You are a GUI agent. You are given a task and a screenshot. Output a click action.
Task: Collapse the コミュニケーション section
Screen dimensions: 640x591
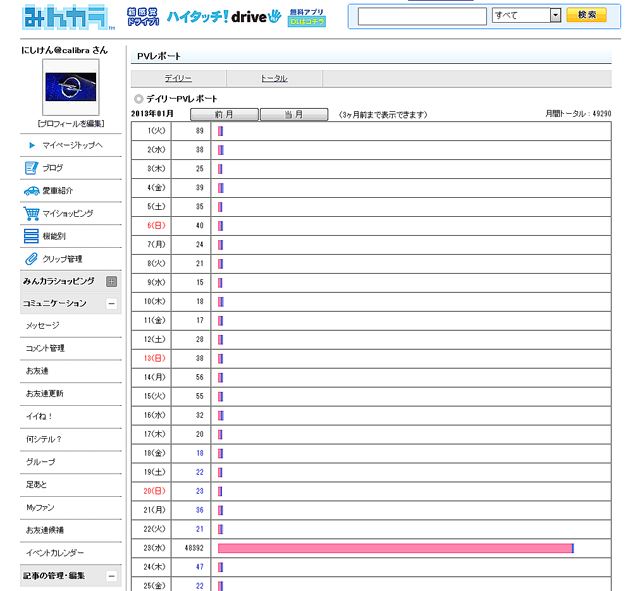[111, 304]
